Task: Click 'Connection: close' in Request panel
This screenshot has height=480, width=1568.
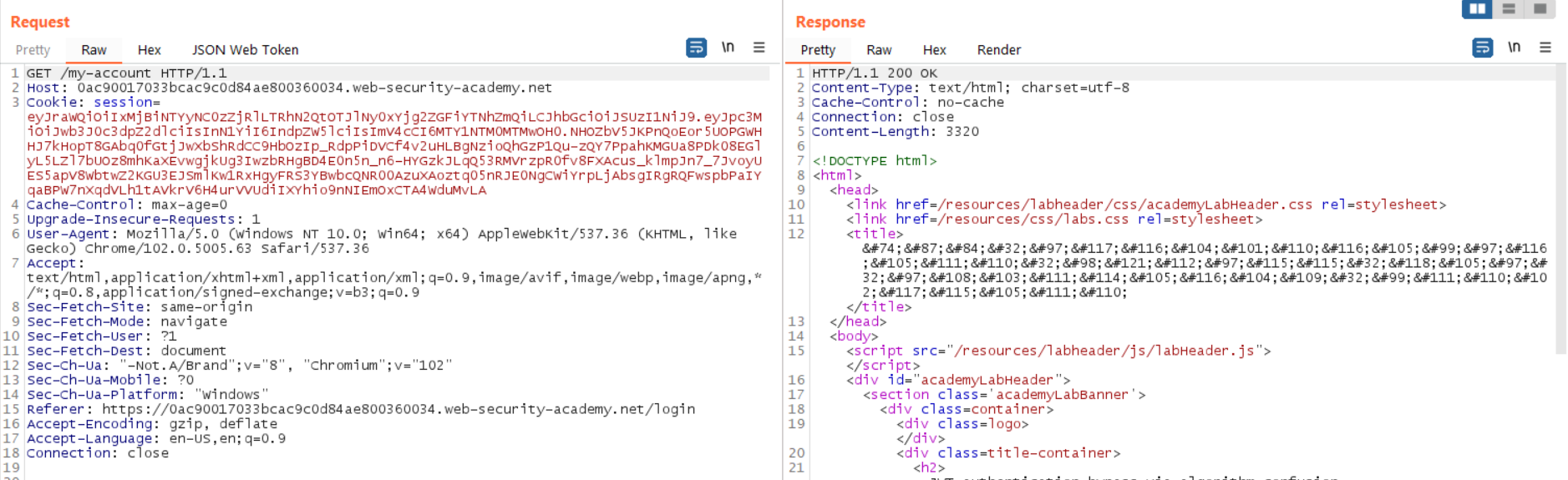Action: click(97, 453)
